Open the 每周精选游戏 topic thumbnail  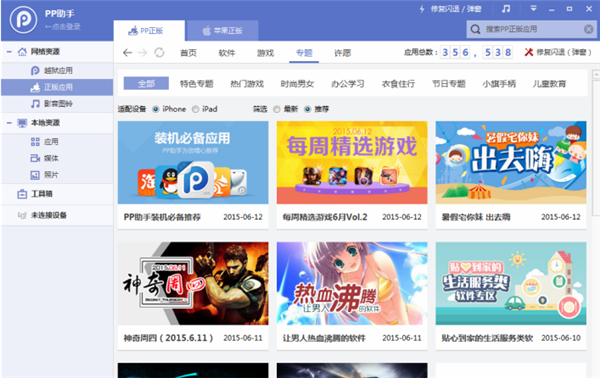point(352,163)
